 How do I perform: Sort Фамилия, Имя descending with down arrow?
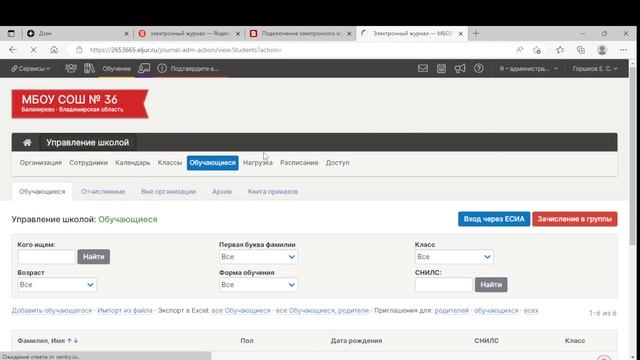click(76, 340)
